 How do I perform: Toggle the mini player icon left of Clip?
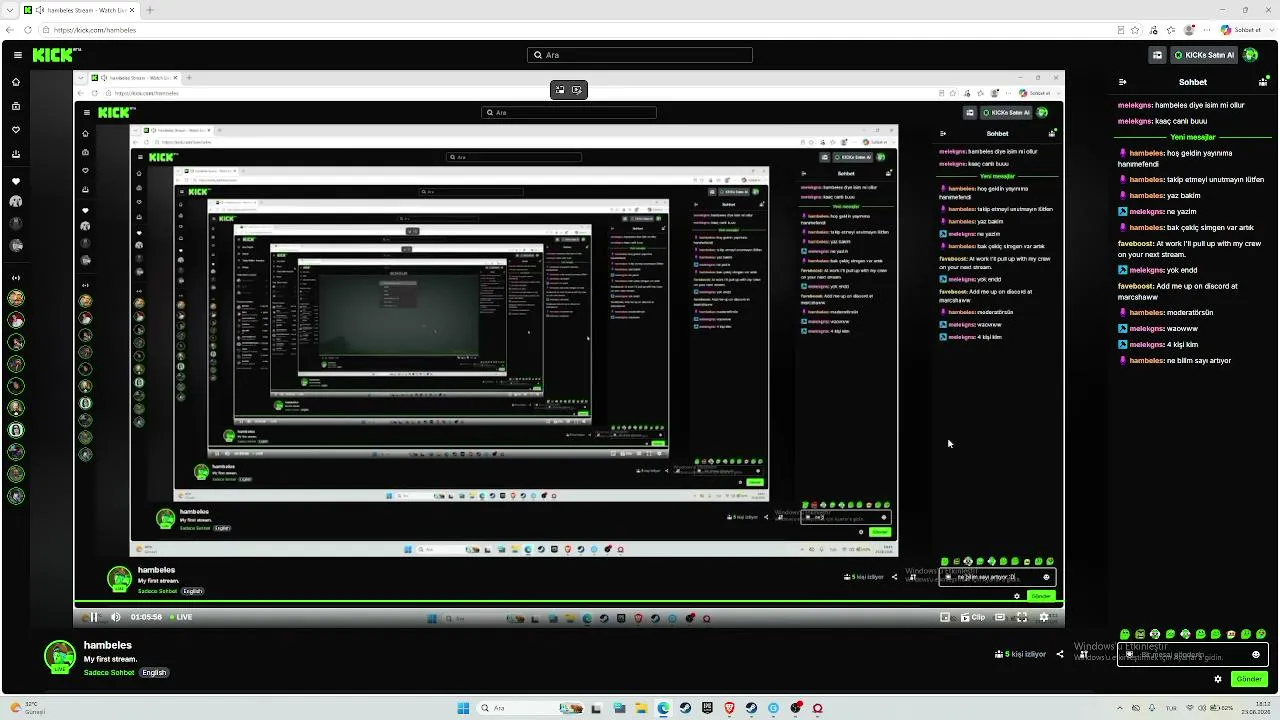click(x=945, y=617)
